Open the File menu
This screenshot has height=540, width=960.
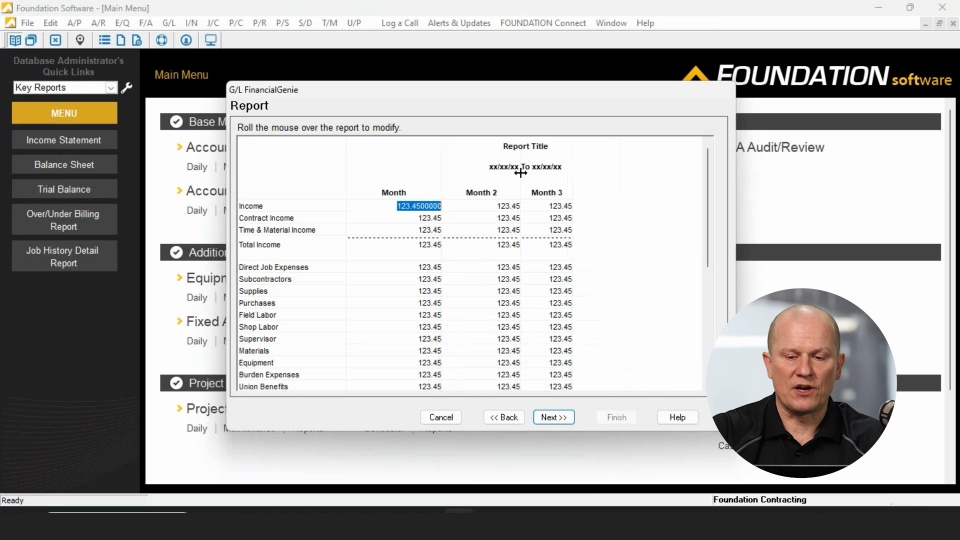tap(28, 23)
